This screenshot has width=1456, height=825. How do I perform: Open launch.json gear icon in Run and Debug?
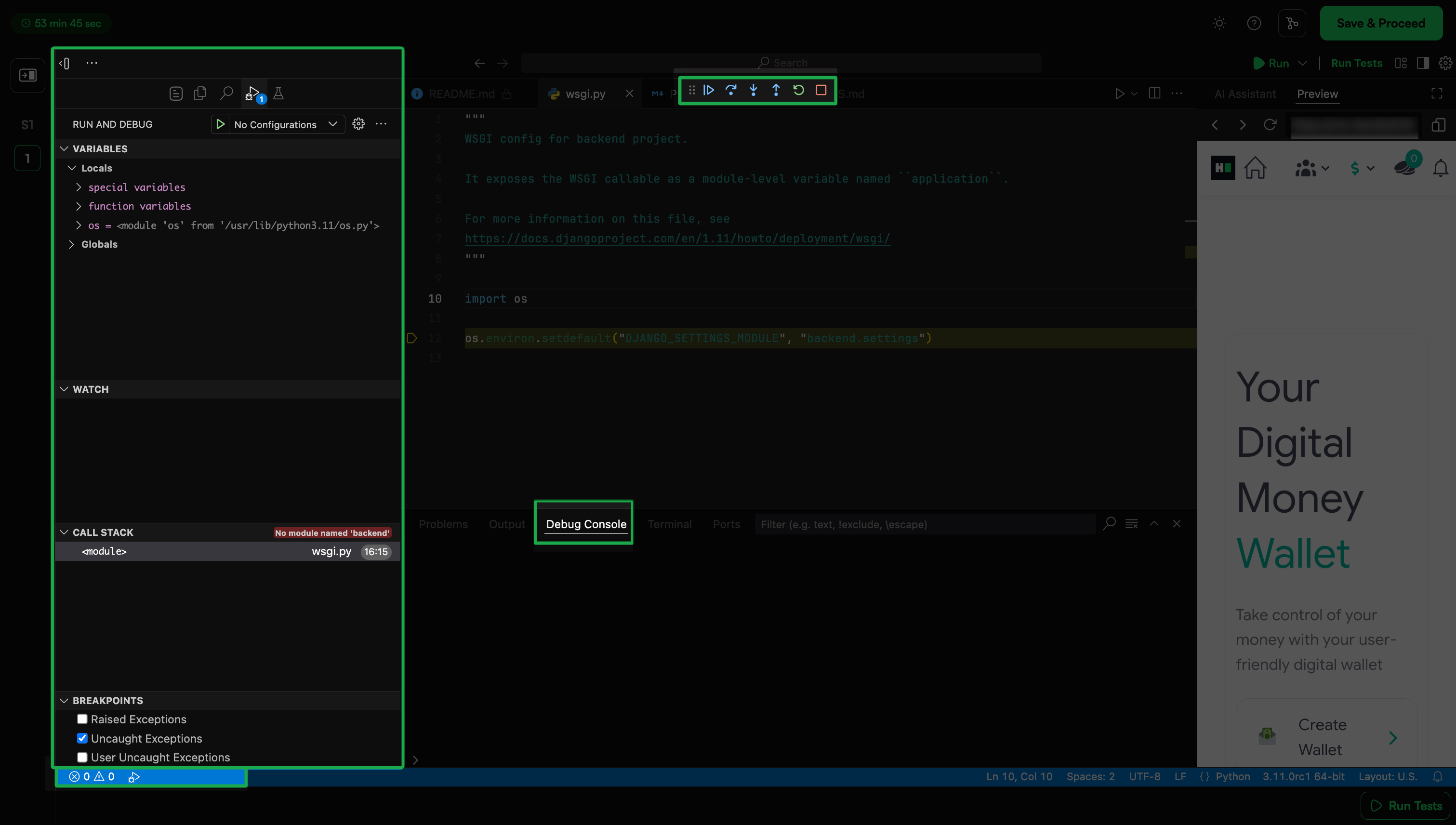pos(358,124)
